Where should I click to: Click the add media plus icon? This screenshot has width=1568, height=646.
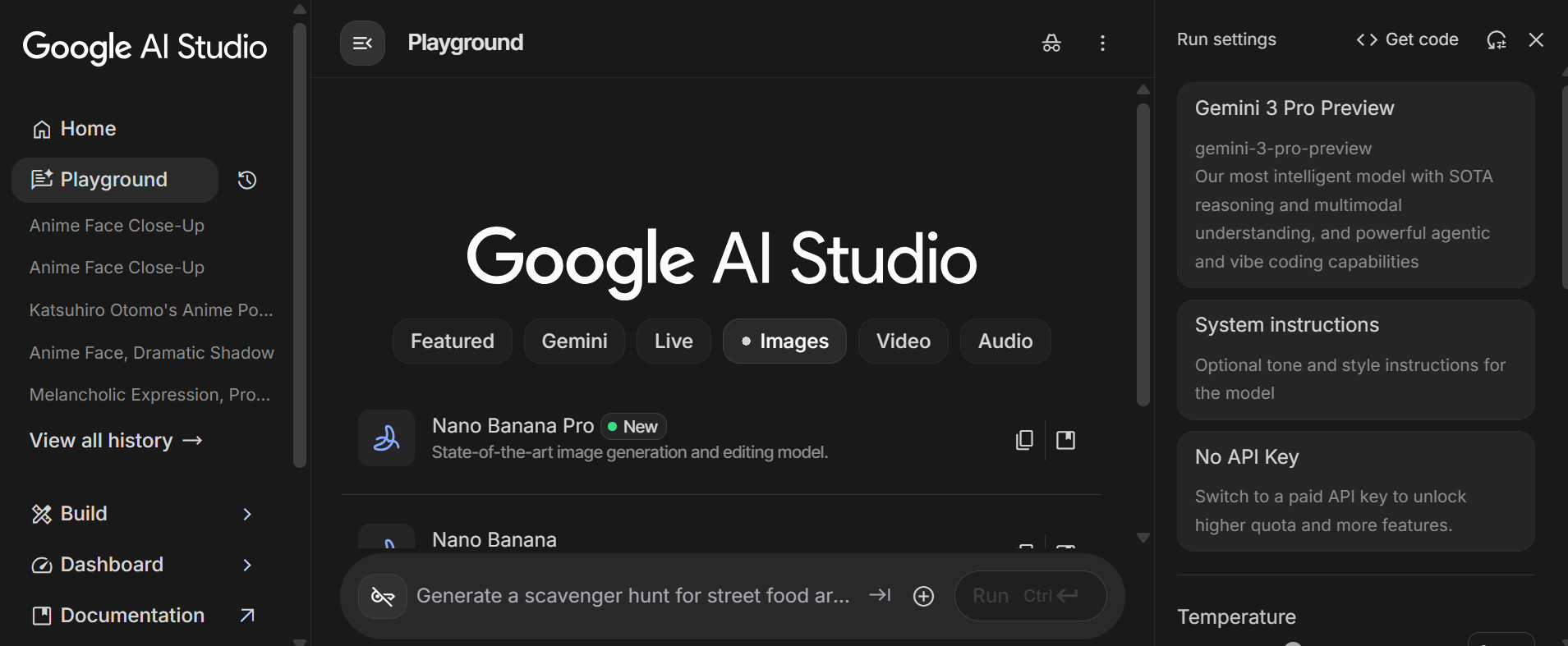tap(923, 597)
